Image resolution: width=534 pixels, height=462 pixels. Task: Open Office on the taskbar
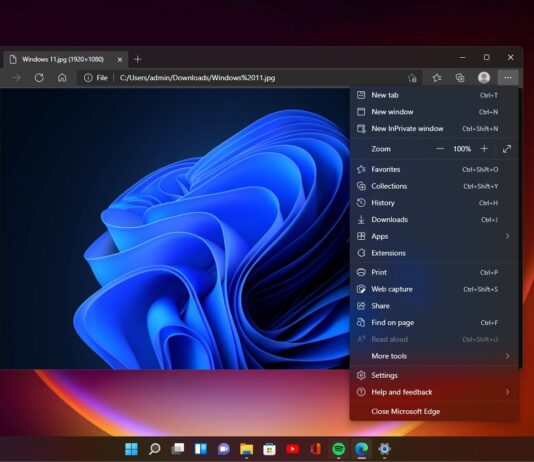coord(315,449)
